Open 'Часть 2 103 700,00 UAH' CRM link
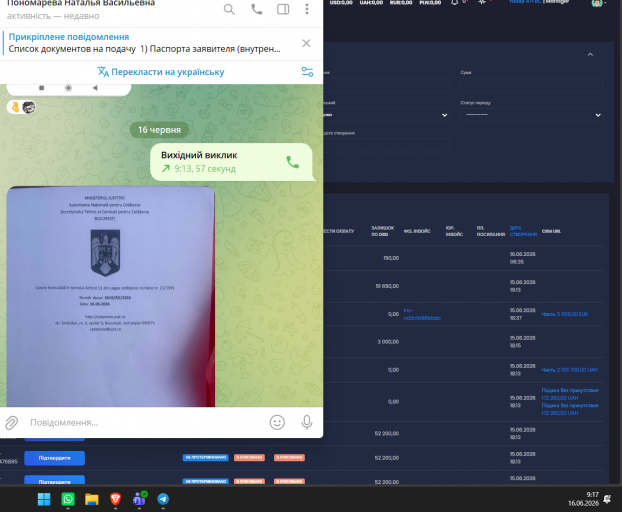This screenshot has height=512, width=622. click(570, 370)
